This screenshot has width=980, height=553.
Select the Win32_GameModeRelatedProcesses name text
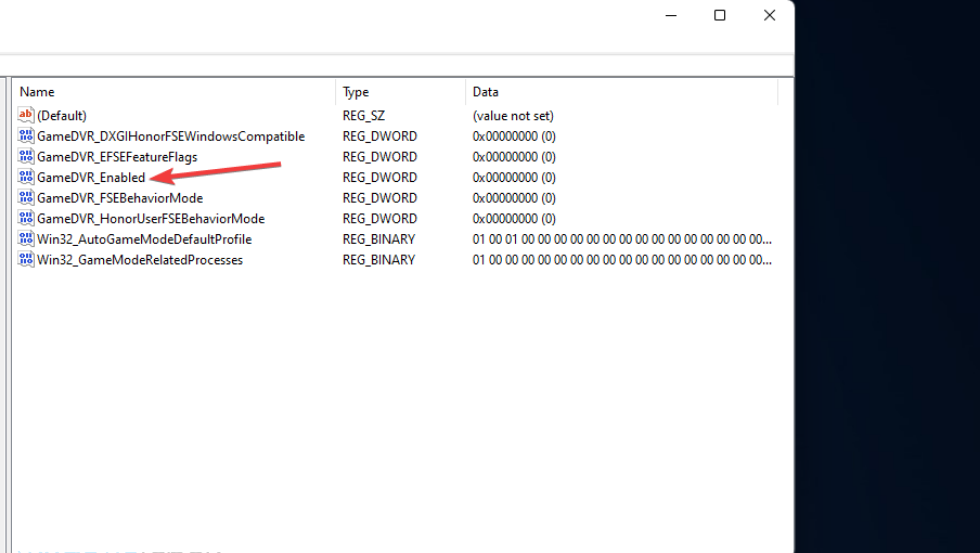pyautogui.click(x=140, y=260)
